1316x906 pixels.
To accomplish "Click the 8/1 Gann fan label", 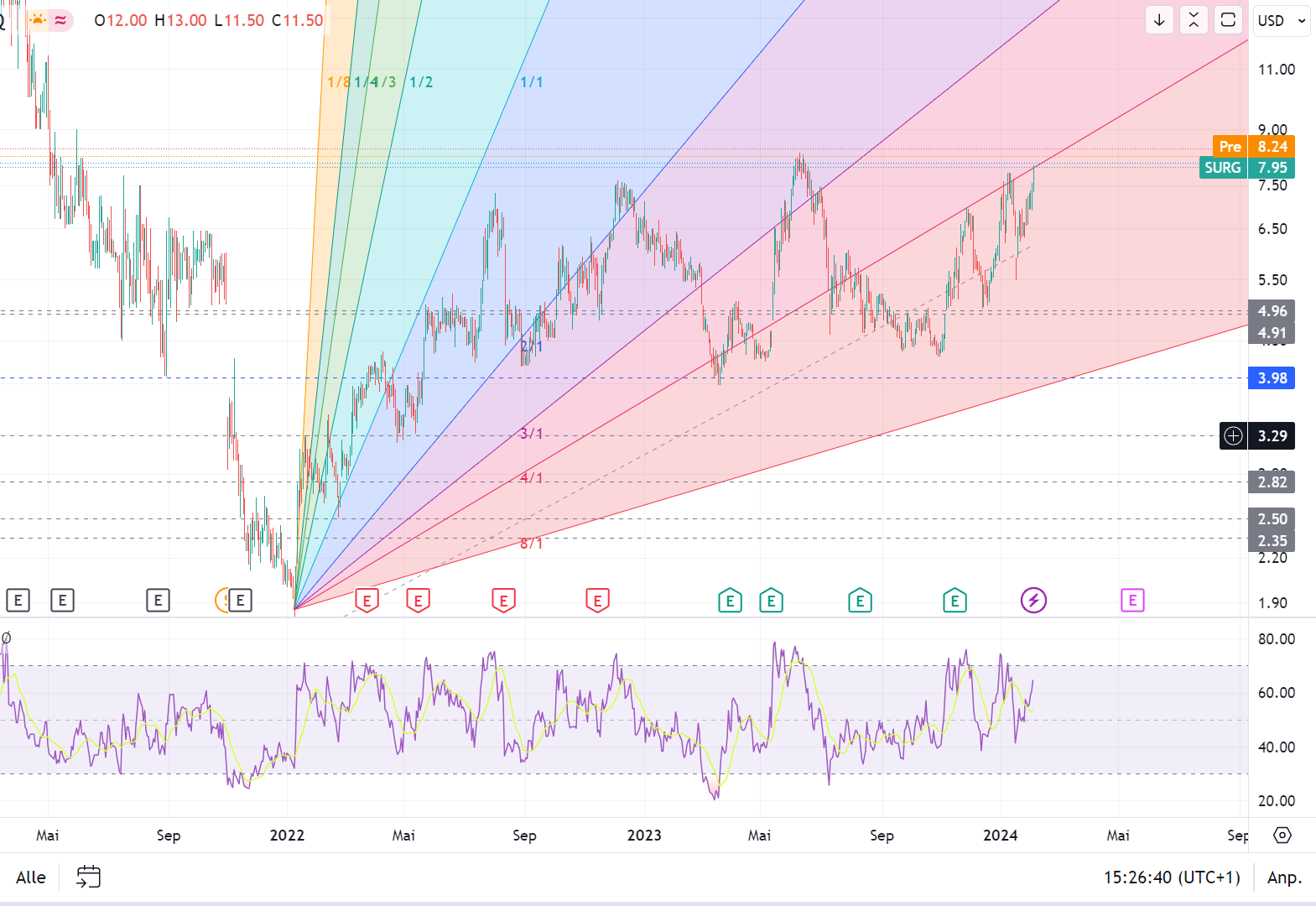I will [x=532, y=544].
